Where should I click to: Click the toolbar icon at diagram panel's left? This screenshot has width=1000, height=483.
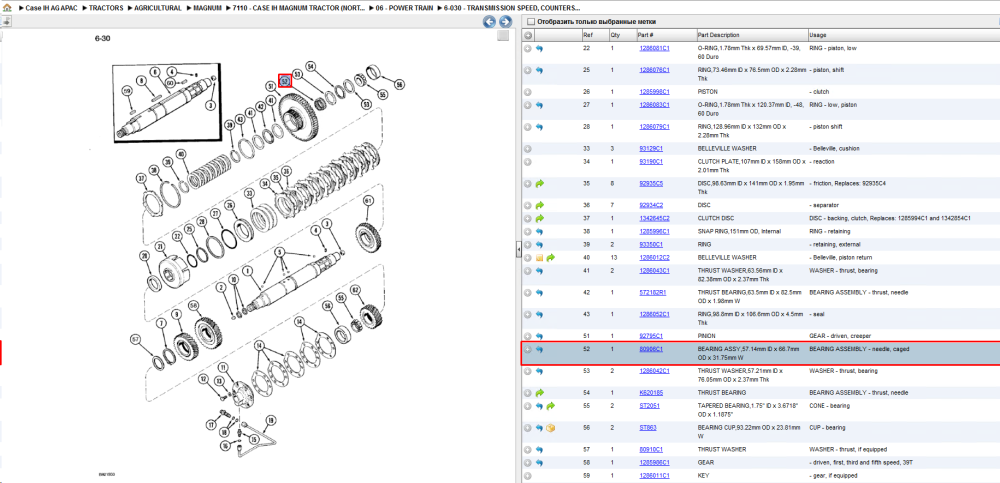coord(5,22)
